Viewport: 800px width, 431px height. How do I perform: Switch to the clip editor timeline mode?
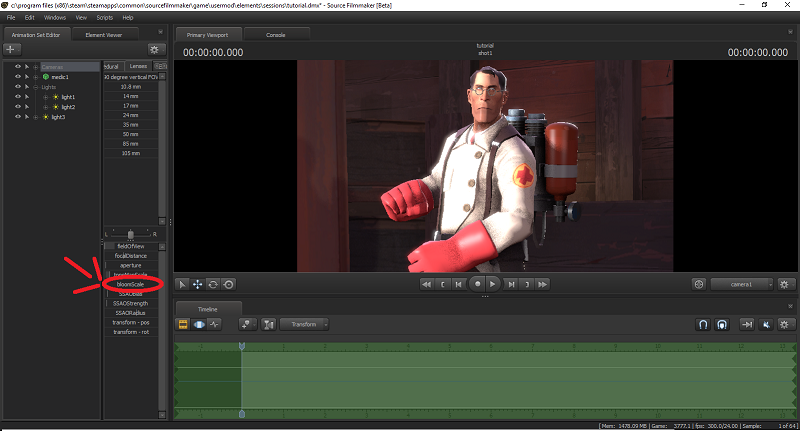(184, 324)
